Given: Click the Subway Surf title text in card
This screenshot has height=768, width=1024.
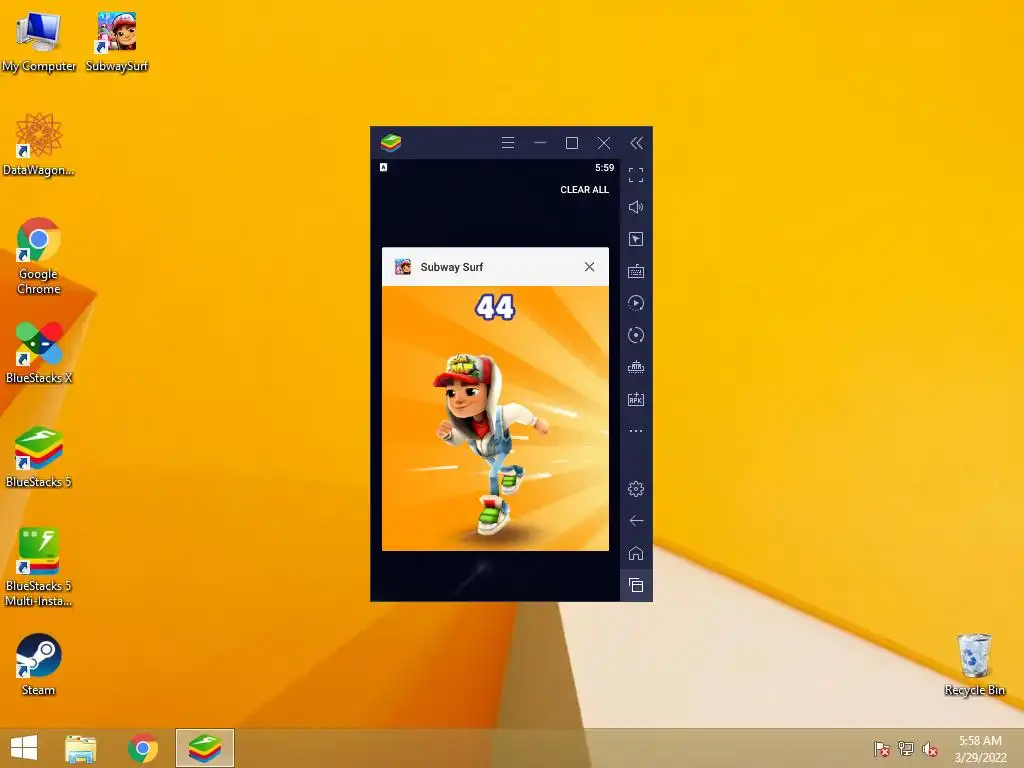Looking at the screenshot, I should coord(451,267).
